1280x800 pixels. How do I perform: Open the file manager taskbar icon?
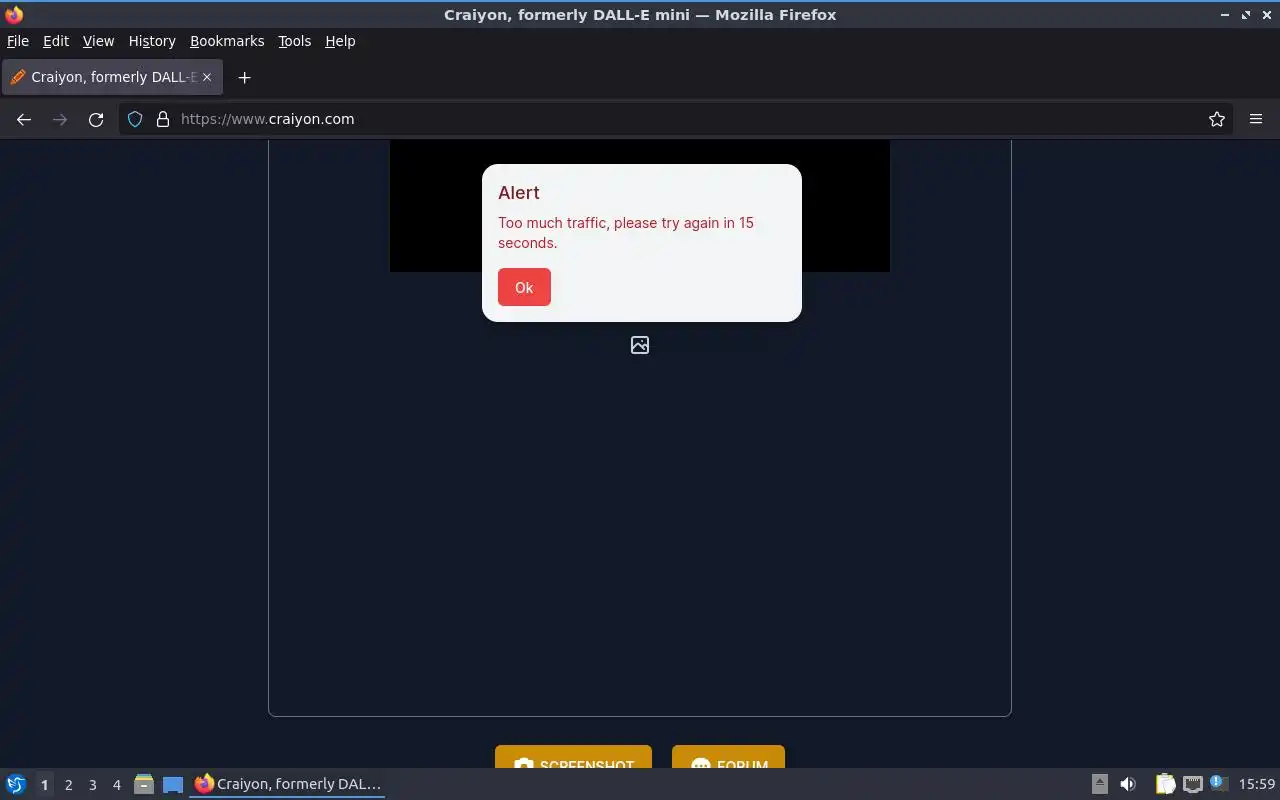pos(144,784)
